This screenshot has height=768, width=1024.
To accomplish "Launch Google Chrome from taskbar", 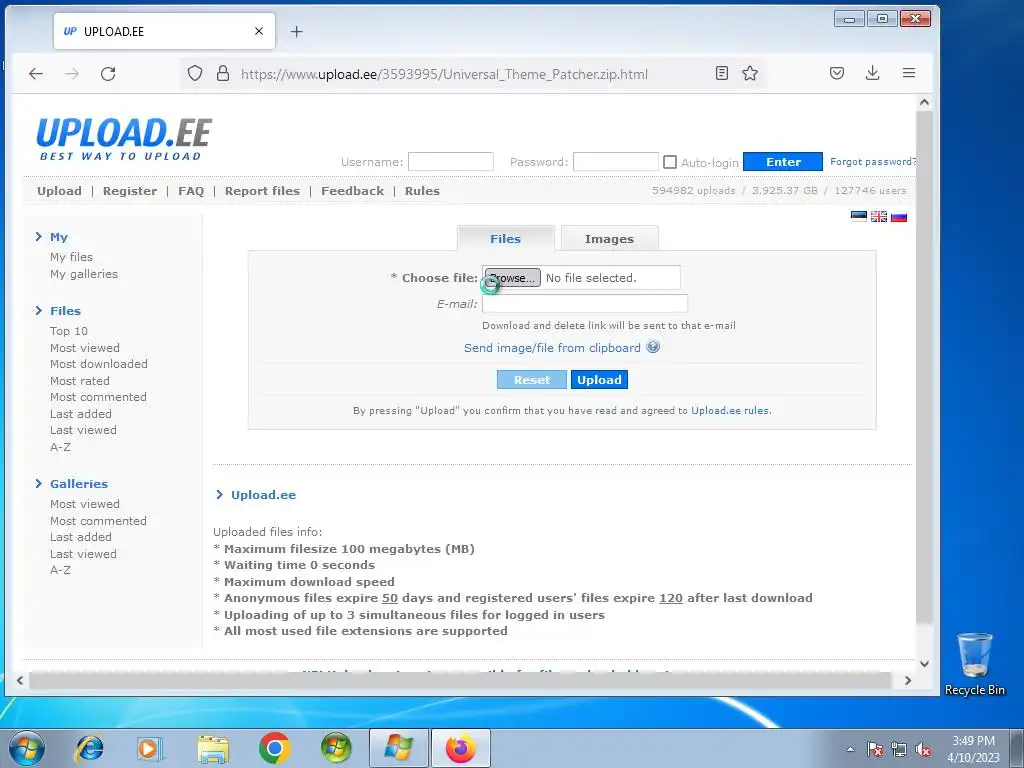I will click(274, 748).
